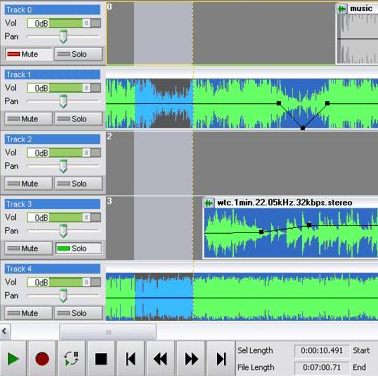Select wtc.1min.22.05kHz.32kbps.stereo clip title
The width and height of the screenshot is (378, 376).
click(x=284, y=203)
